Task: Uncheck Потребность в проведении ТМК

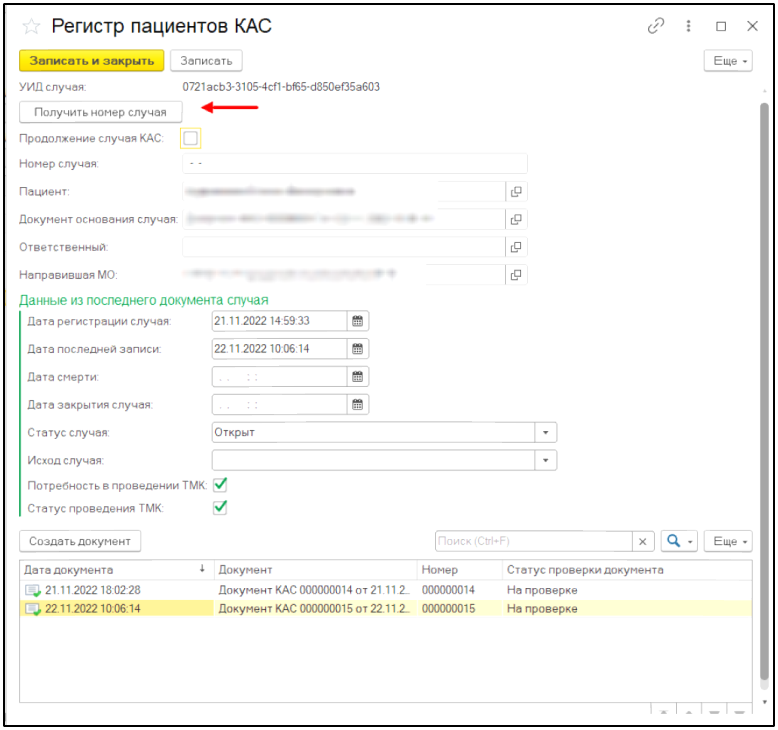Action: point(220,485)
